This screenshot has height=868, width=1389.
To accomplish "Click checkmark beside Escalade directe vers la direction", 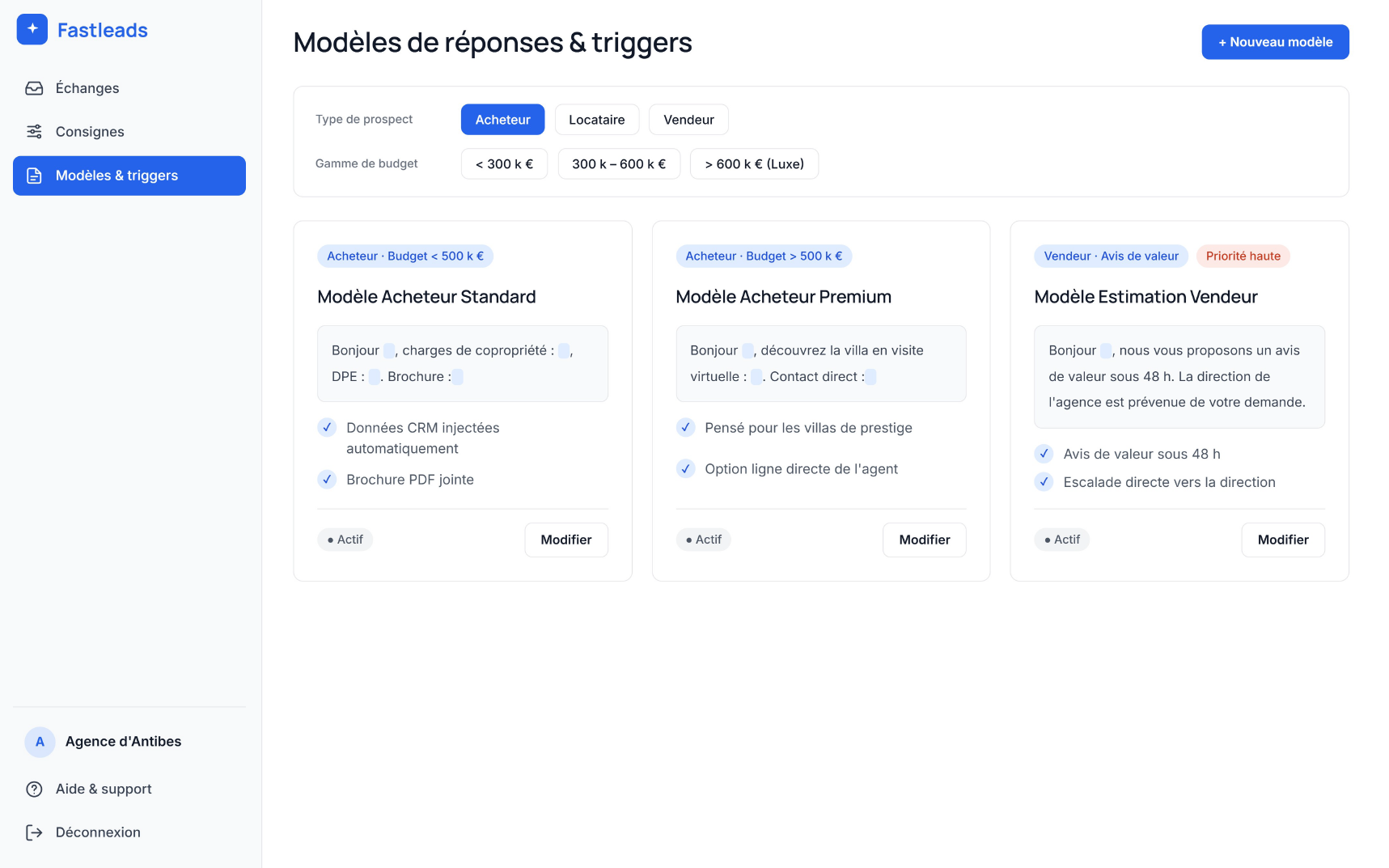I will pos(1044,482).
